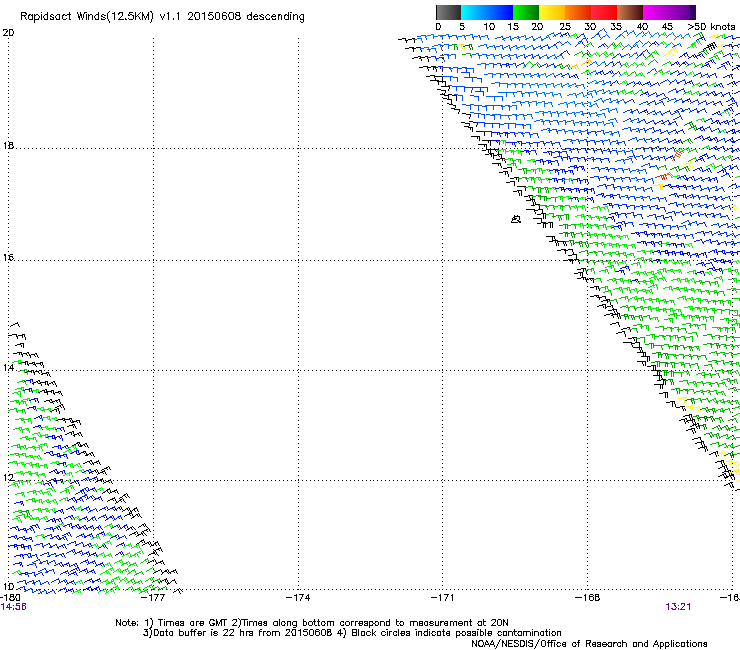
Task: Pick the green 15-20 knots legend color
Action: click(525, 12)
